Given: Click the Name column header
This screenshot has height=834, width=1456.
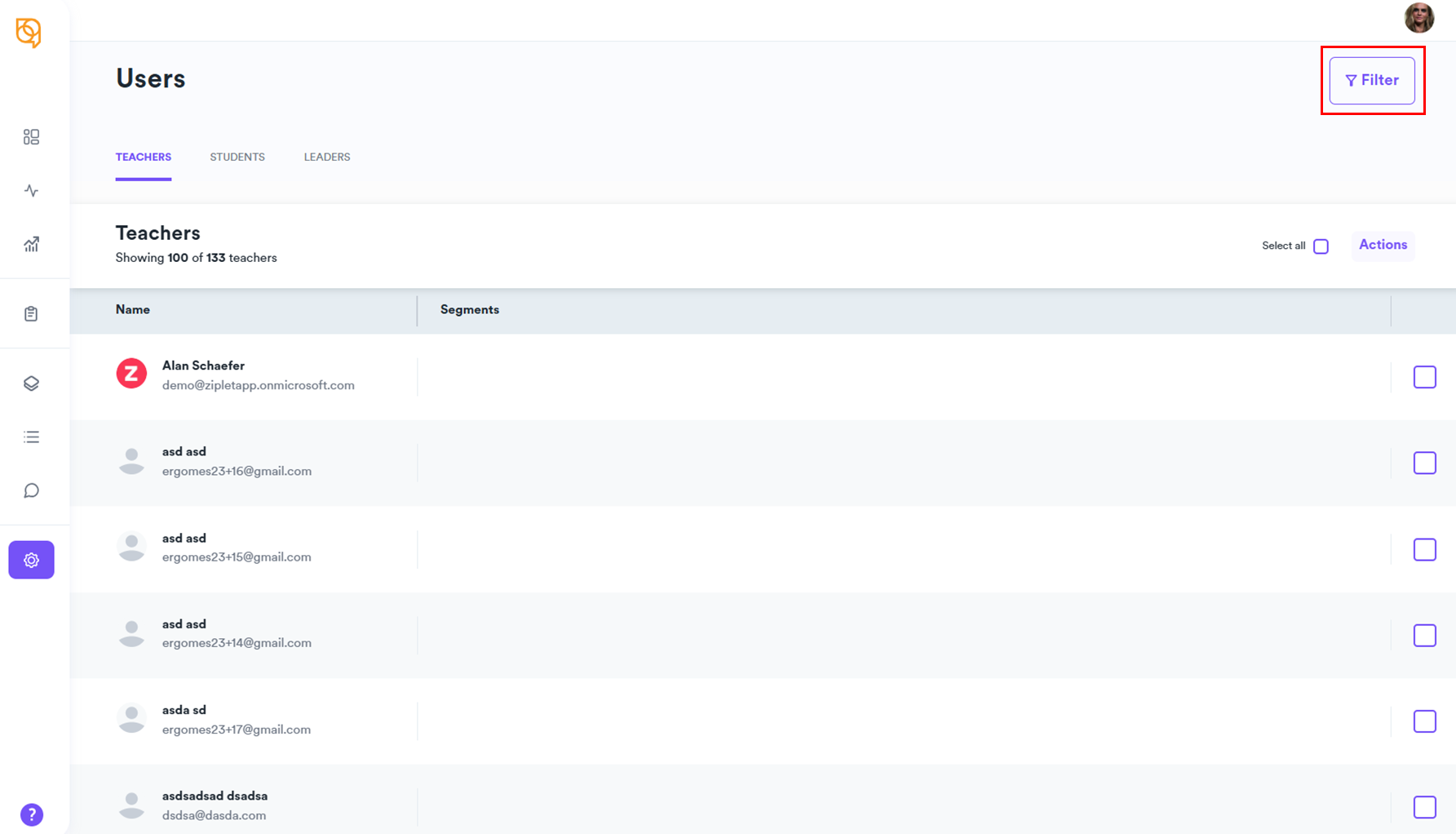Looking at the screenshot, I should [133, 310].
